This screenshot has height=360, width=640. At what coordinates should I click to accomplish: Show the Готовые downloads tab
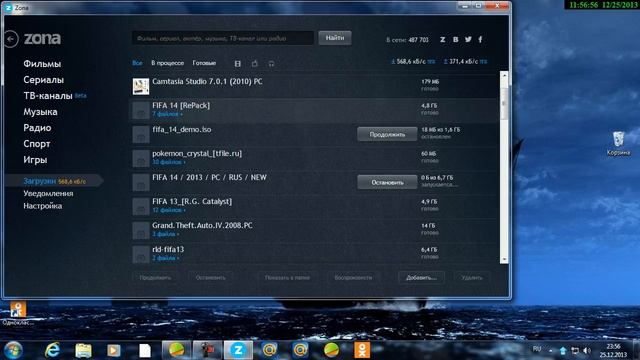pos(204,63)
